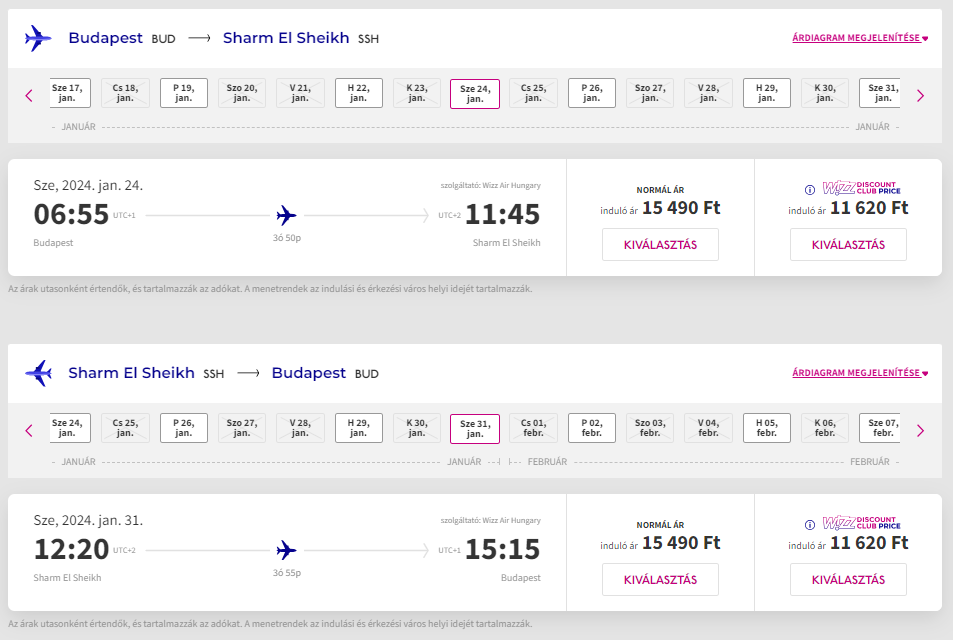Choose Wizz Discount Club return Kiválasztás button
The width and height of the screenshot is (953, 640).
[848, 580]
